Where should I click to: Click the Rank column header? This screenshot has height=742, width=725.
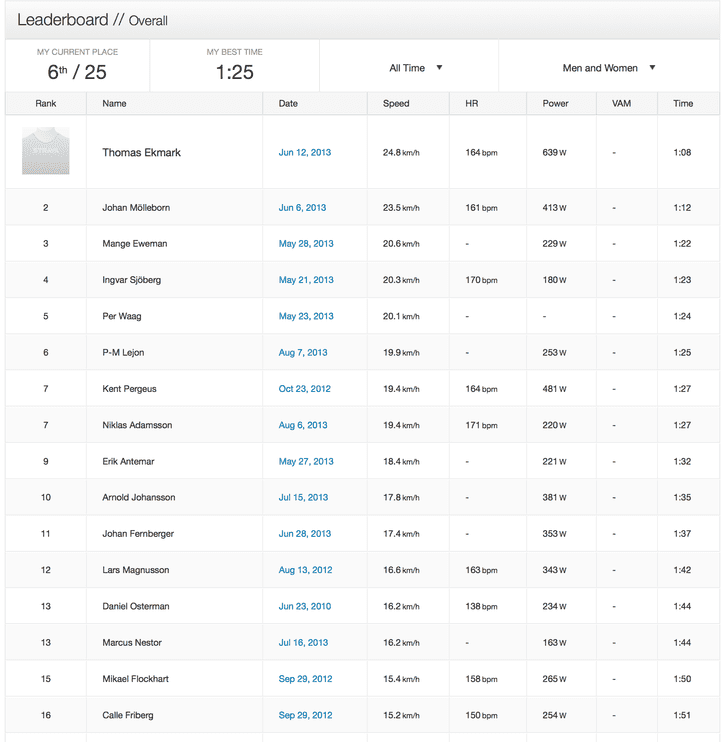pos(45,103)
